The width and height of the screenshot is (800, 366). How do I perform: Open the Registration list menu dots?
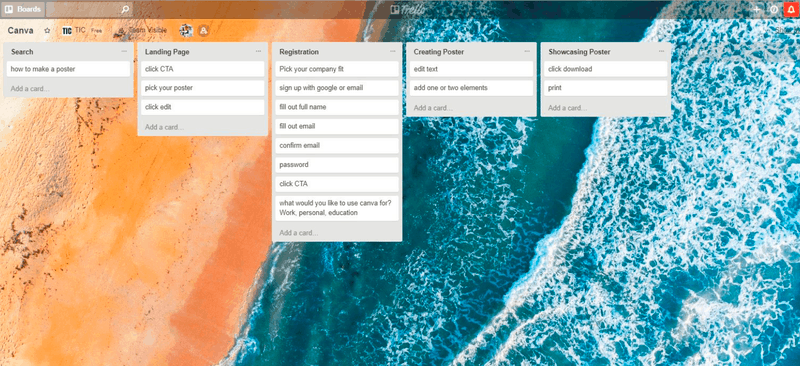[x=393, y=52]
